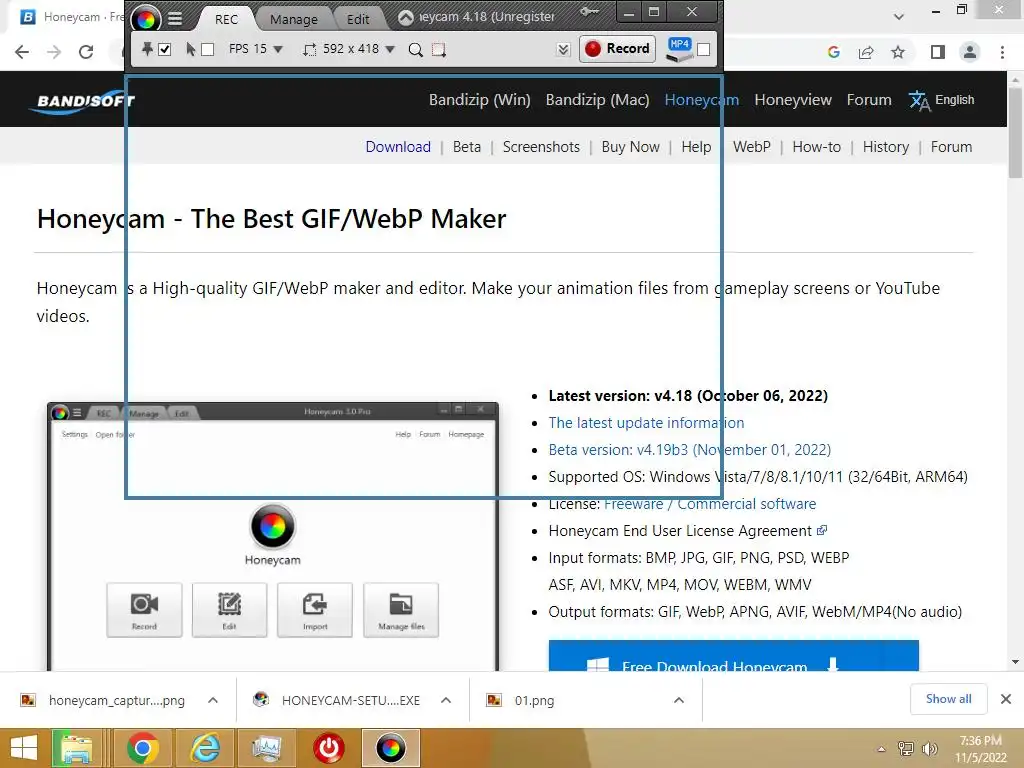Click the red select-region icon

[x=439, y=50]
